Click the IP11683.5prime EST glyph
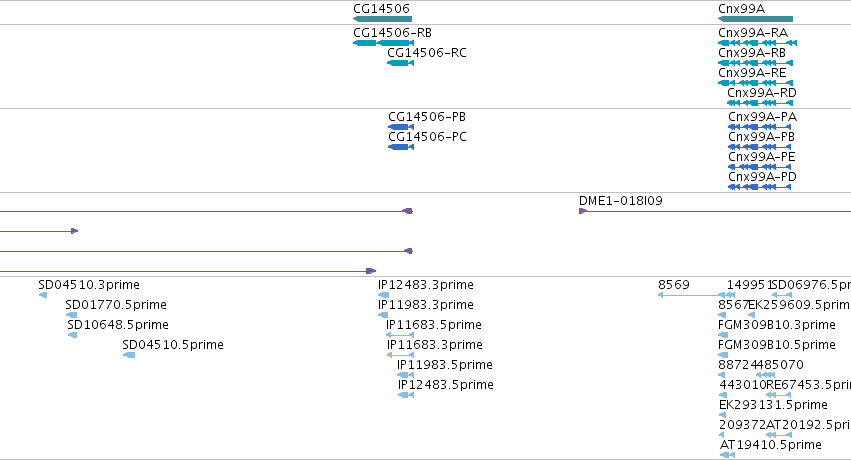The width and height of the screenshot is (851, 460). 400,335
